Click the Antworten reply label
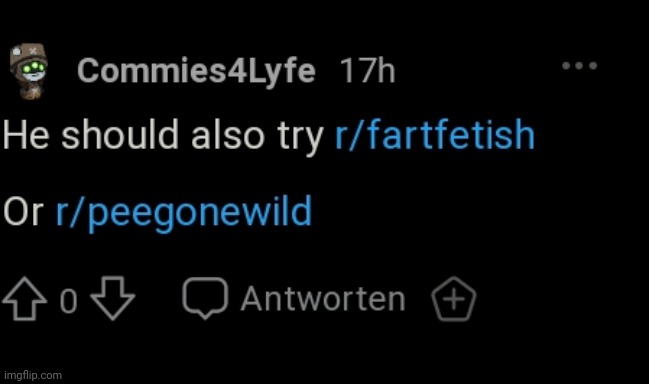The height and width of the screenshot is (384, 649). [x=323, y=299]
